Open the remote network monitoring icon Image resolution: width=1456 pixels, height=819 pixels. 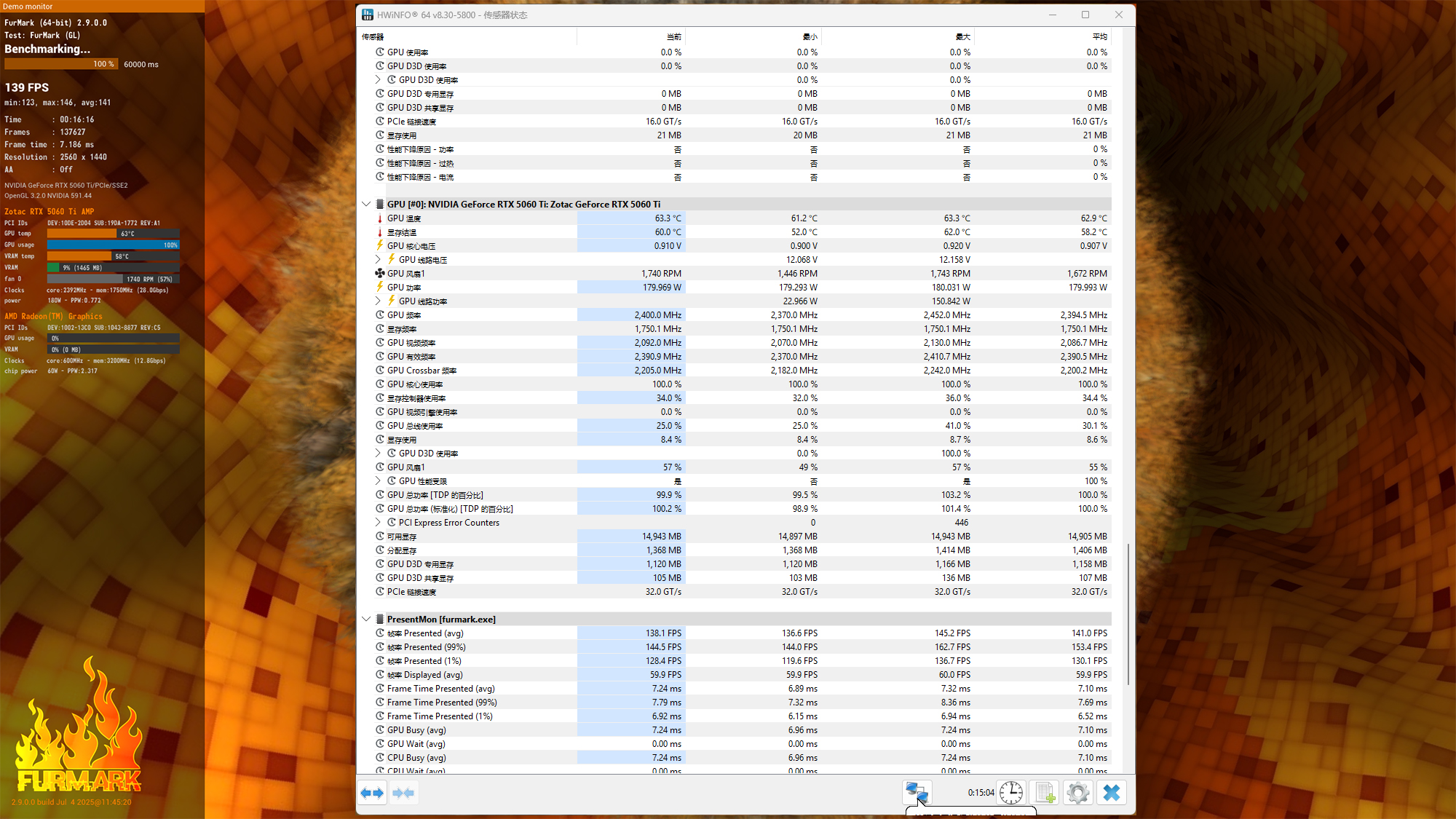tap(917, 792)
